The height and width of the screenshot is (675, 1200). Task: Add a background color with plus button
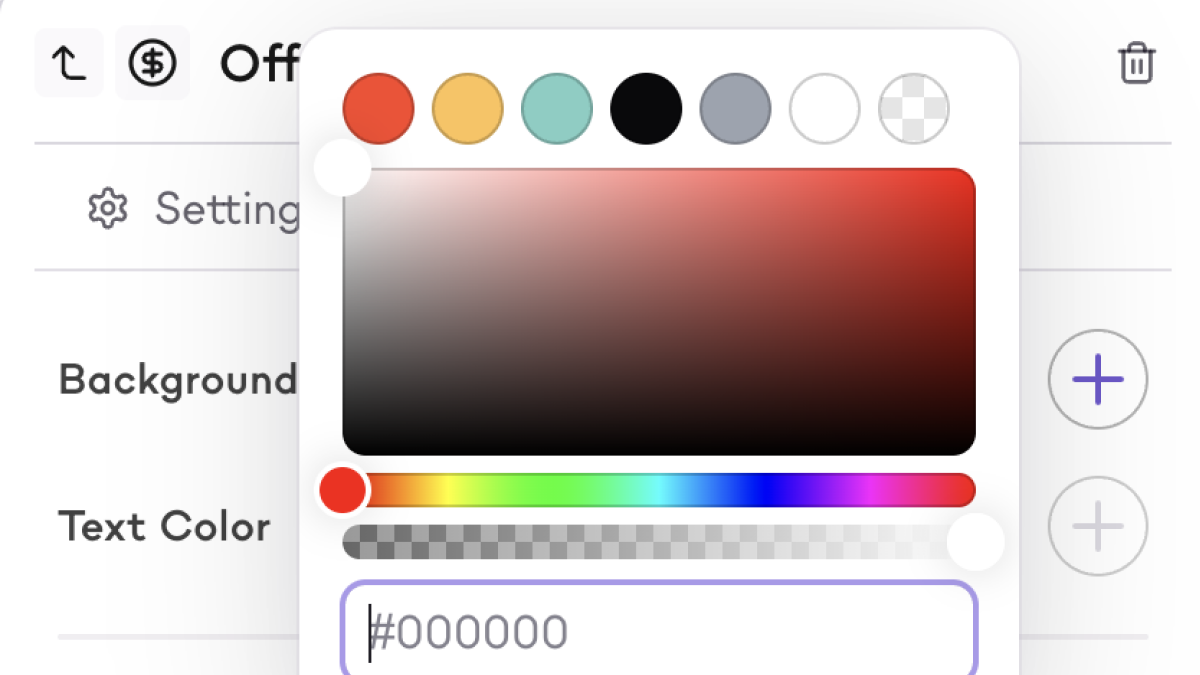[1097, 380]
